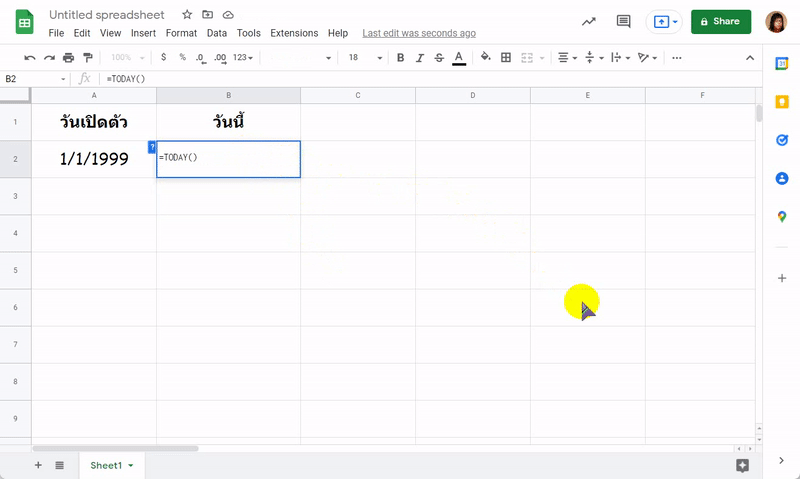Open Google Keep side panel
The width and height of the screenshot is (800, 479).
pyautogui.click(x=782, y=102)
